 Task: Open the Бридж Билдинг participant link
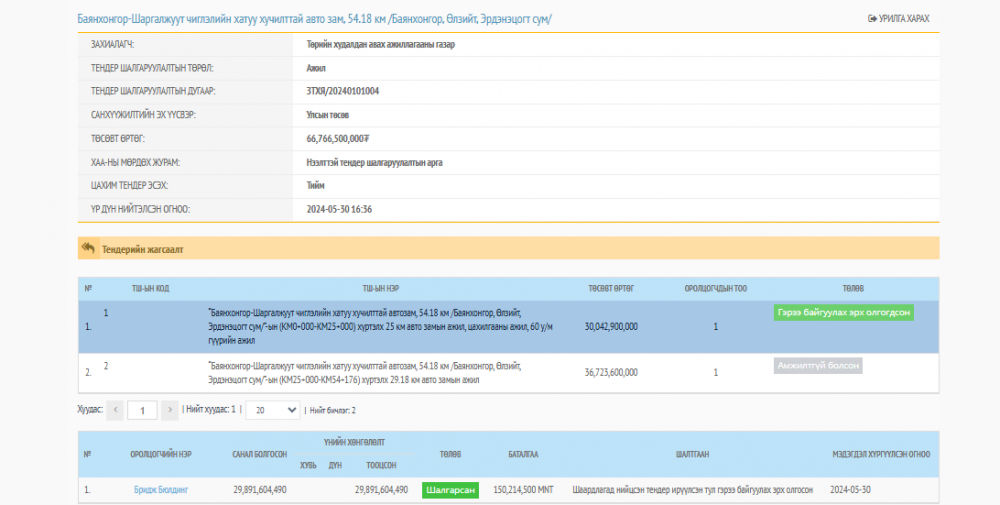(161, 490)
